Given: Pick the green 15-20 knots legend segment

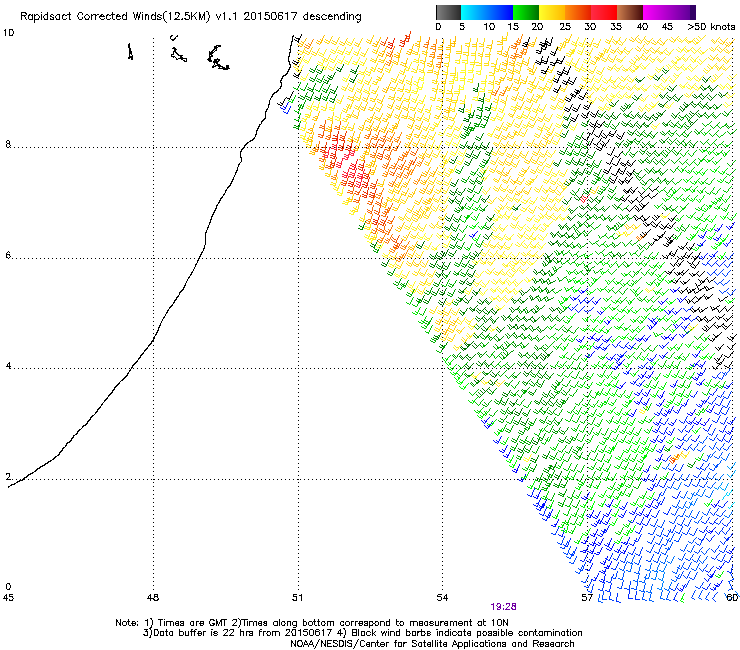Looking at the screenshot, I should pos(526,12).
